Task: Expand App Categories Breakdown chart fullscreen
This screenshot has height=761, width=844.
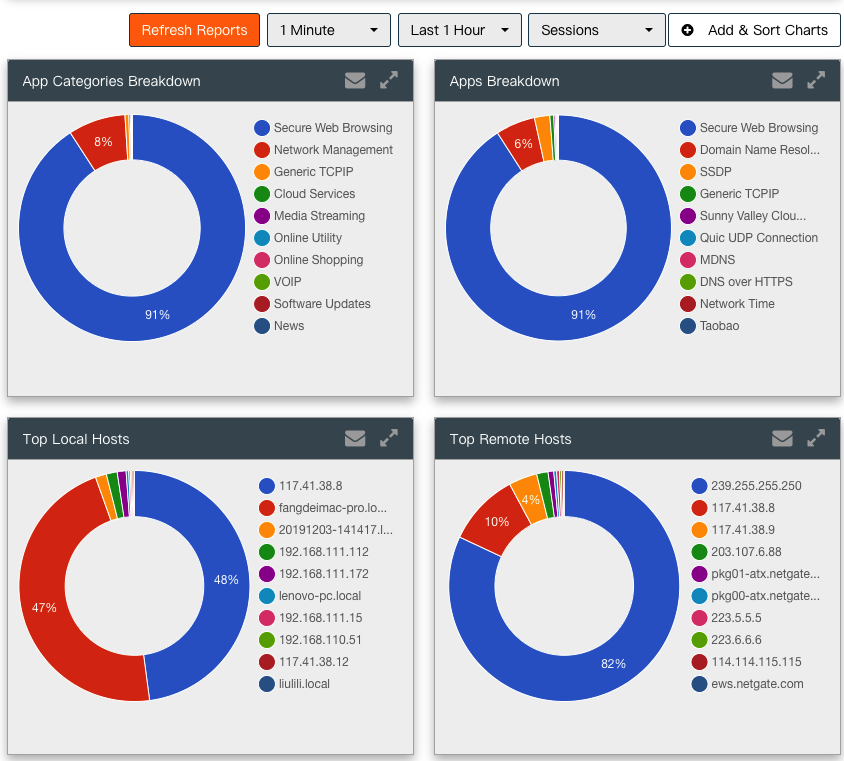Action: (x=389, y=81)
